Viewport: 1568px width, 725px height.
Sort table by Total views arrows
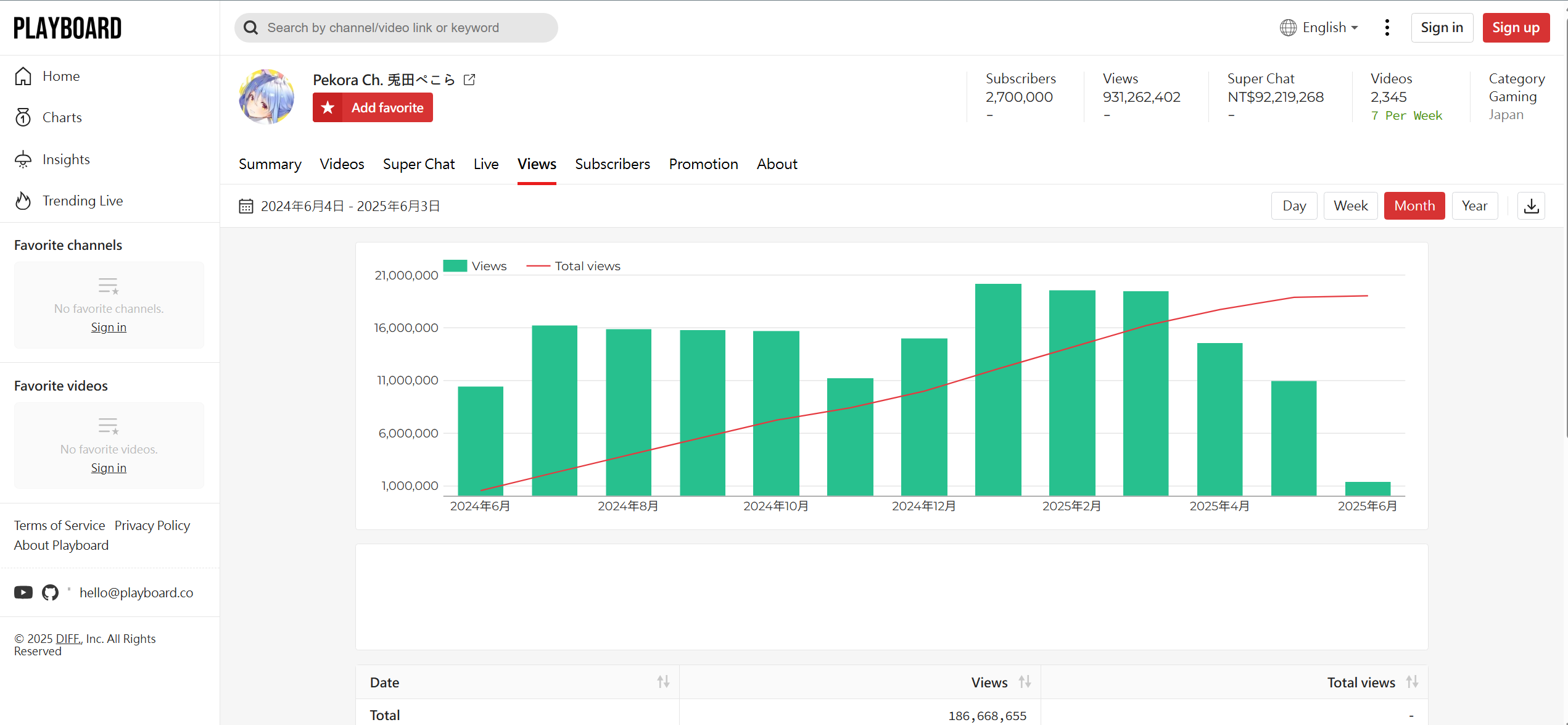(x=1412, y=682)
